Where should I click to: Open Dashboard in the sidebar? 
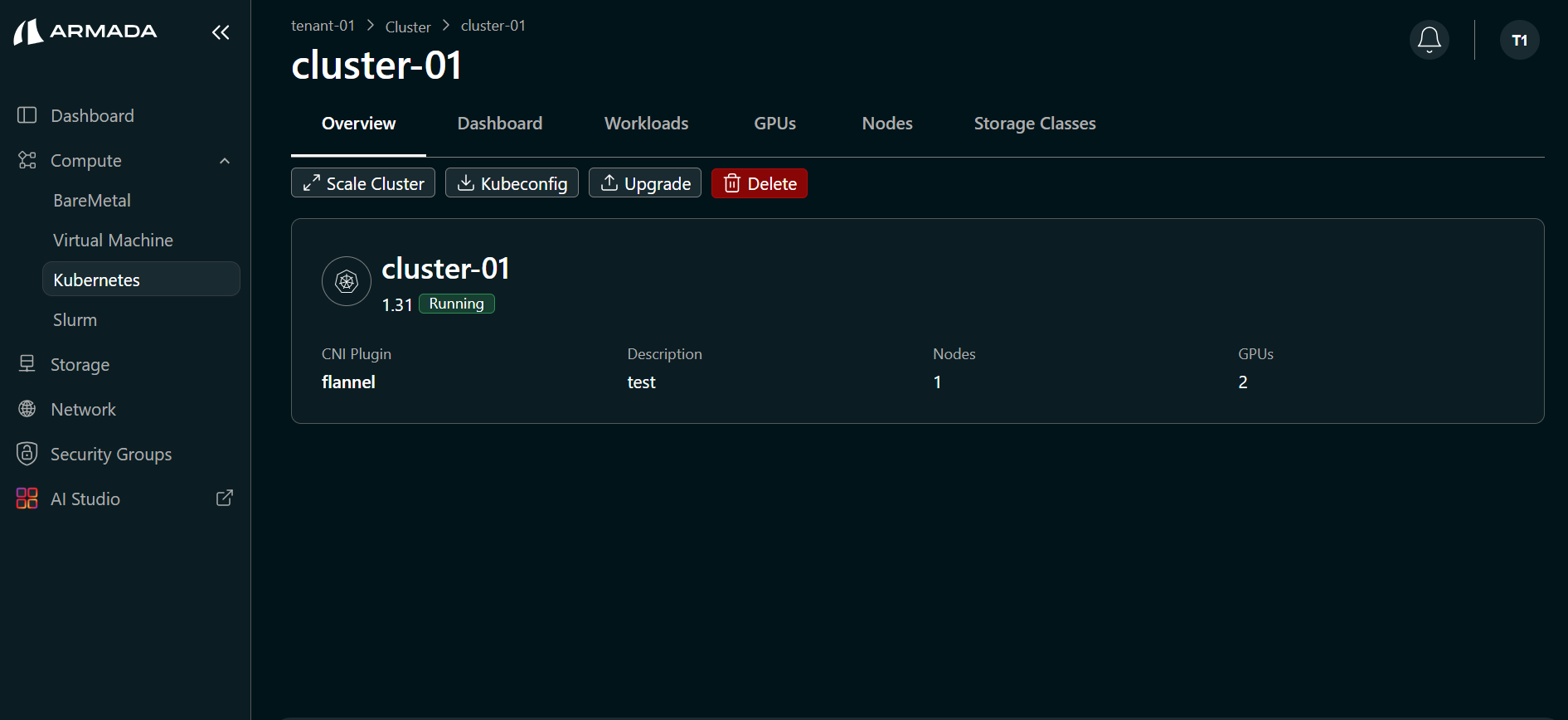(x=92, y=115)
